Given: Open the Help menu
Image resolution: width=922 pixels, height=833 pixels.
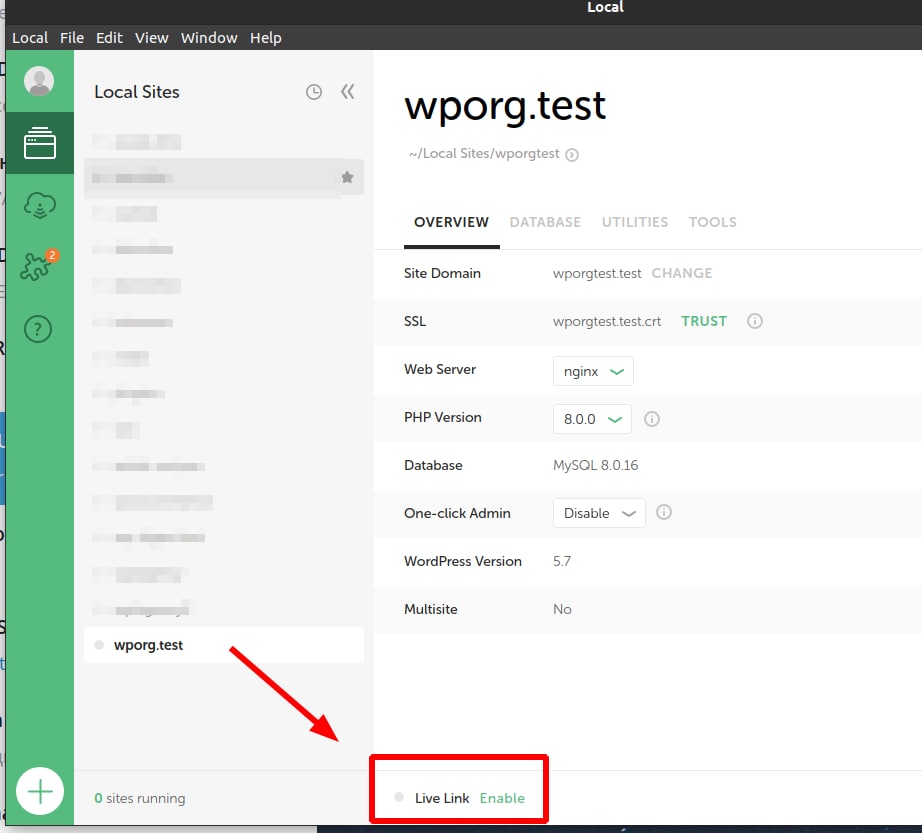Looking at the screenshot, I should [266, 38].
